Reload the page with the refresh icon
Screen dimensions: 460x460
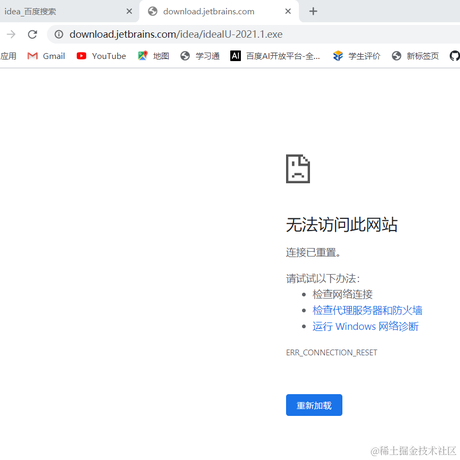[x=32, y=34]
